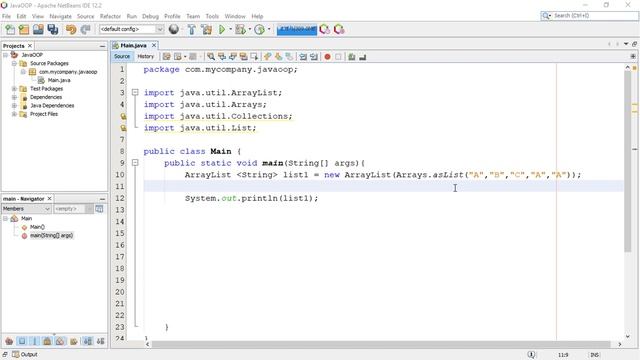640x360 pixels.
Task: Select the Projects panel tab
Action: (x=14, y=46)
